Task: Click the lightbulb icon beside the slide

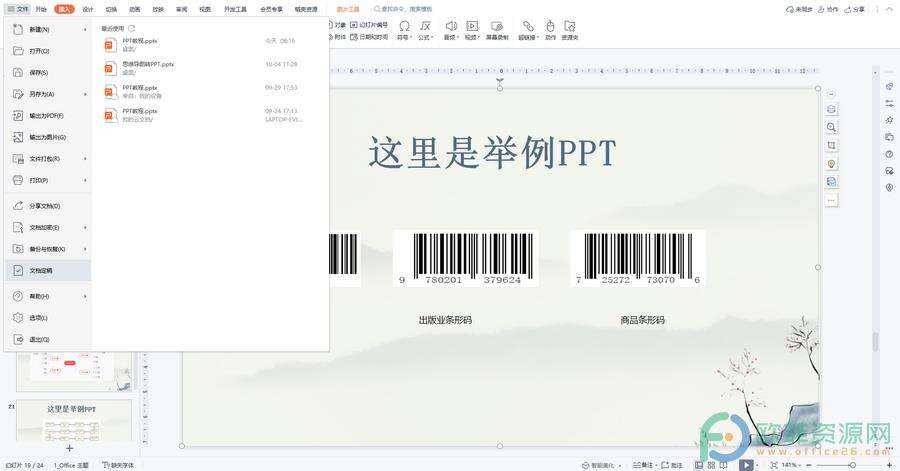Action: coord(831,164)
